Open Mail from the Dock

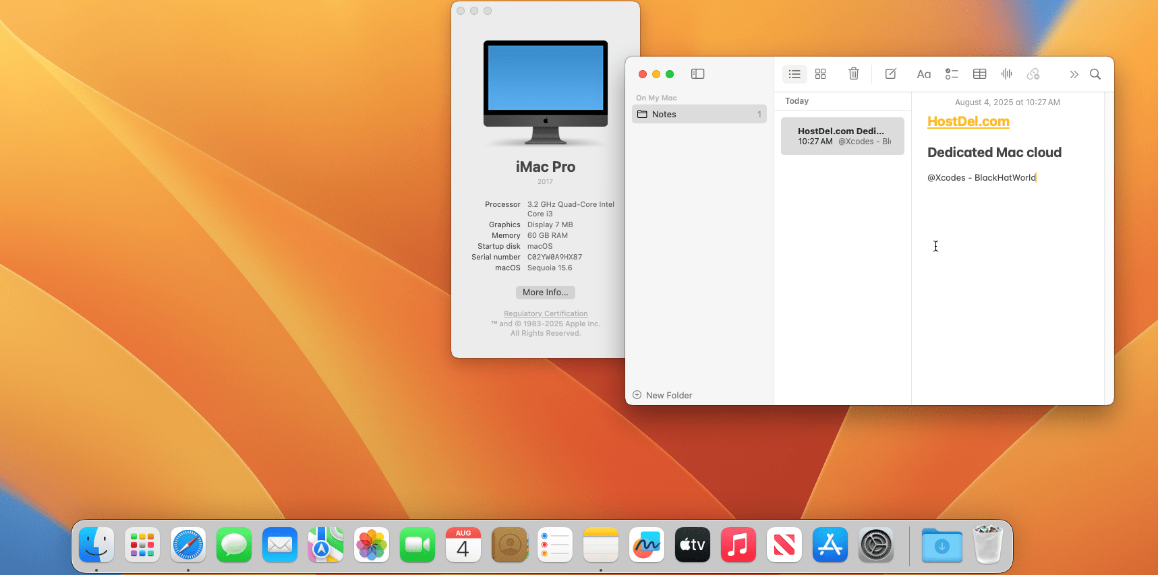click(x=280, y=545)
